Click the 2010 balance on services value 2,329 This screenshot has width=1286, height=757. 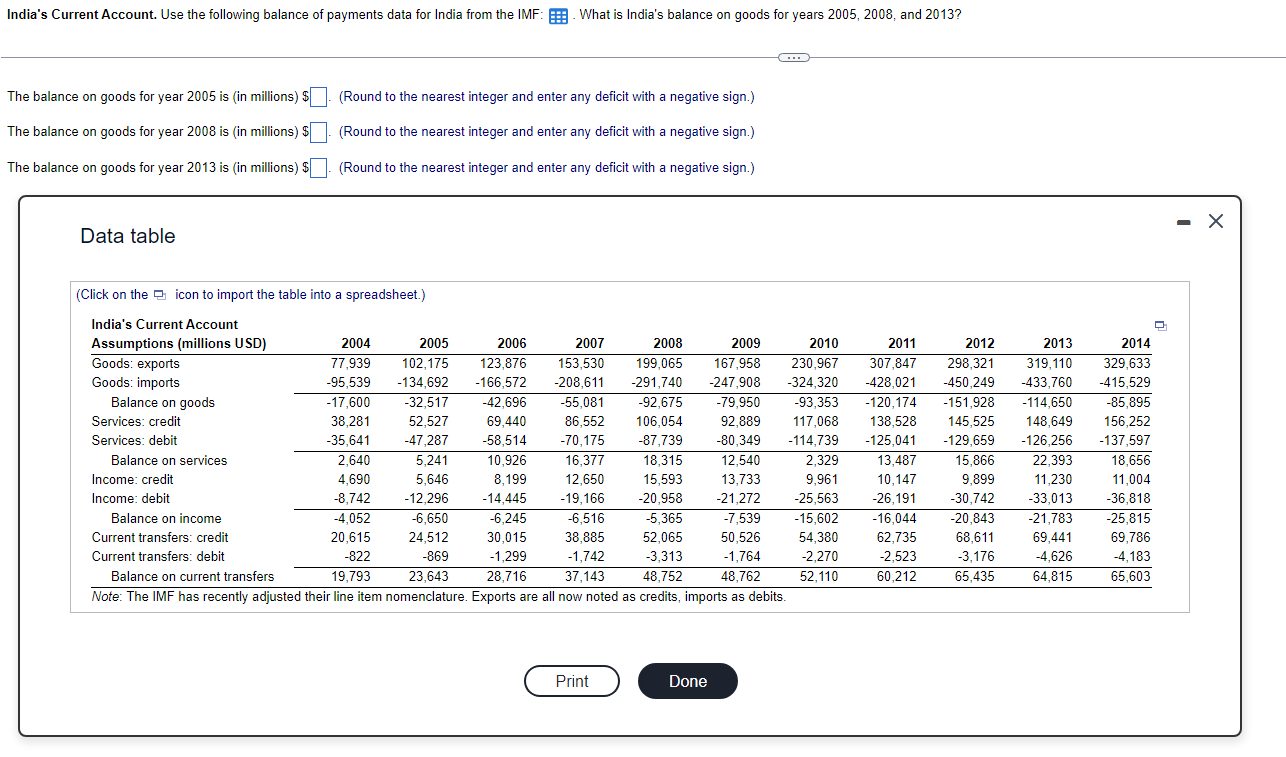[822, 461]
